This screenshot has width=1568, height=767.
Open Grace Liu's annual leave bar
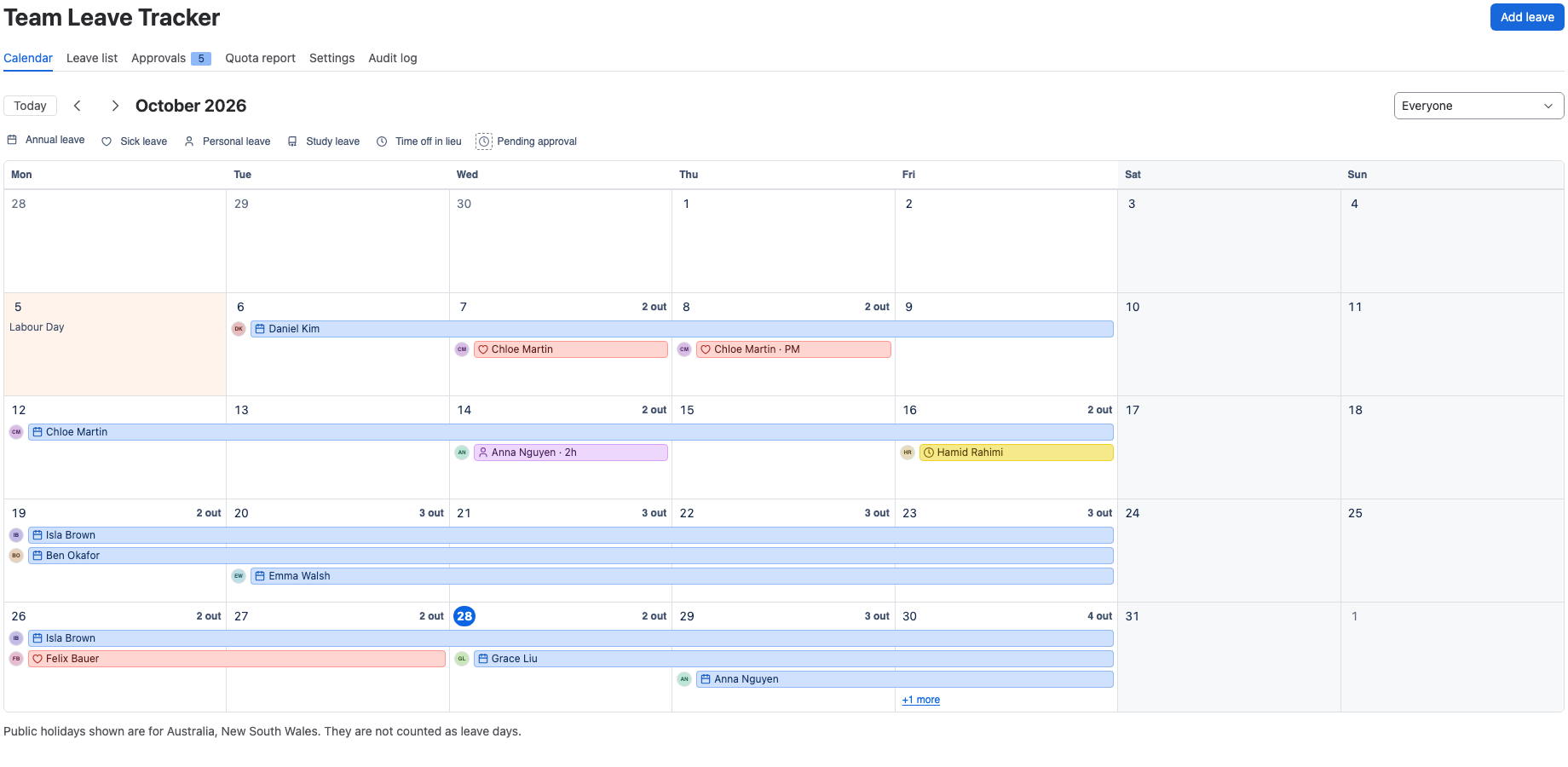(793, 659)
